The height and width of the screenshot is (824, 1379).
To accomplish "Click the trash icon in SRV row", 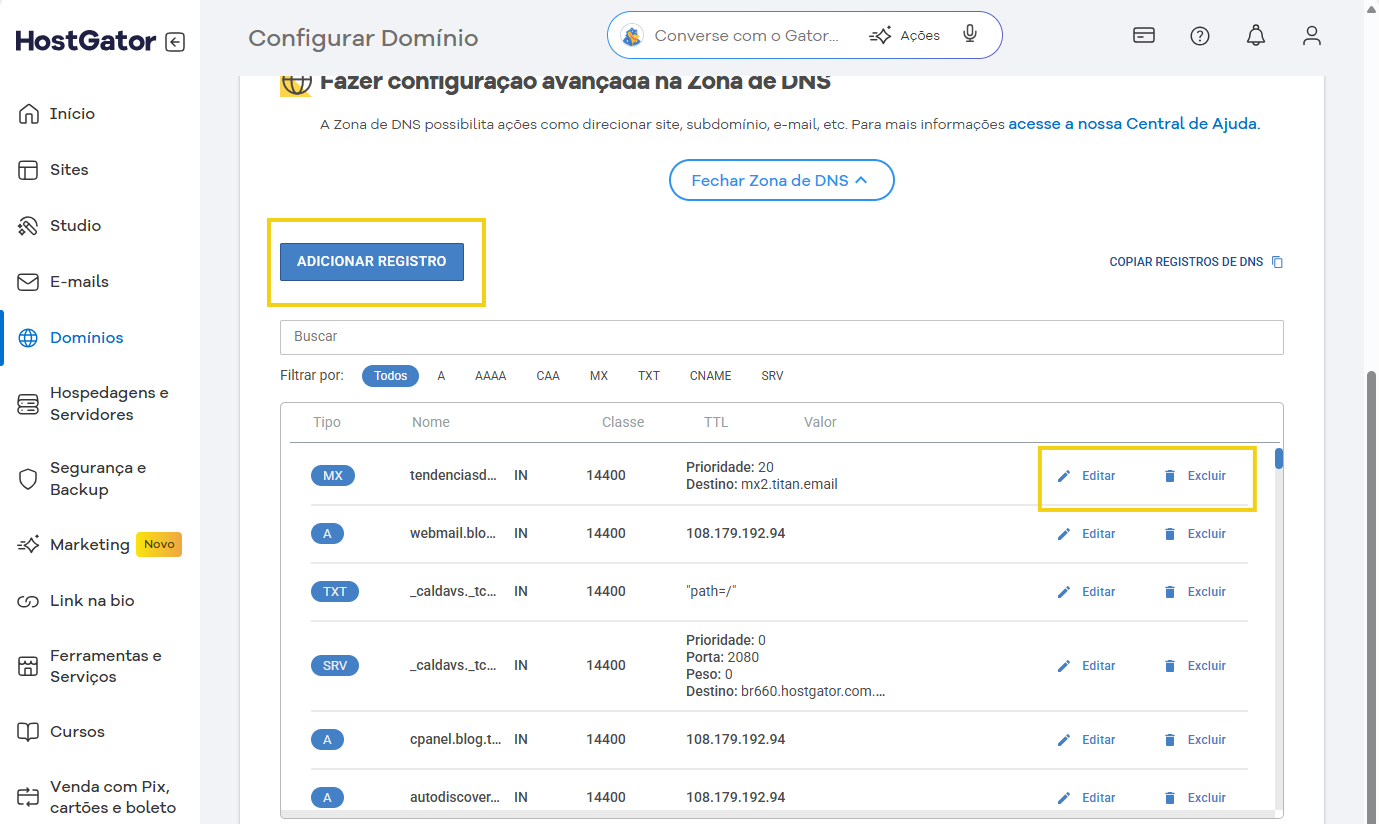I will (x=1170, y=666).
